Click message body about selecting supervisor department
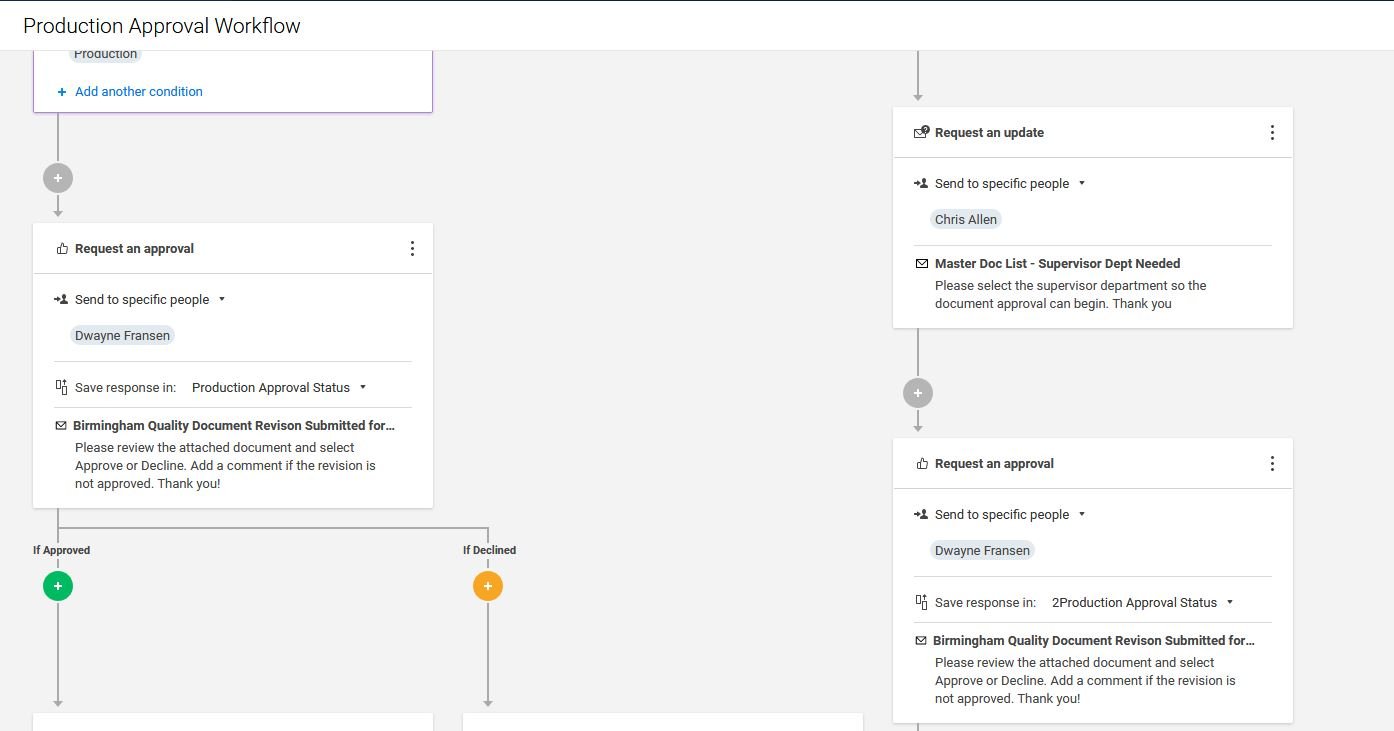Image resolution: width=1394 pixels, height=731 pixels. point(1070,295)
